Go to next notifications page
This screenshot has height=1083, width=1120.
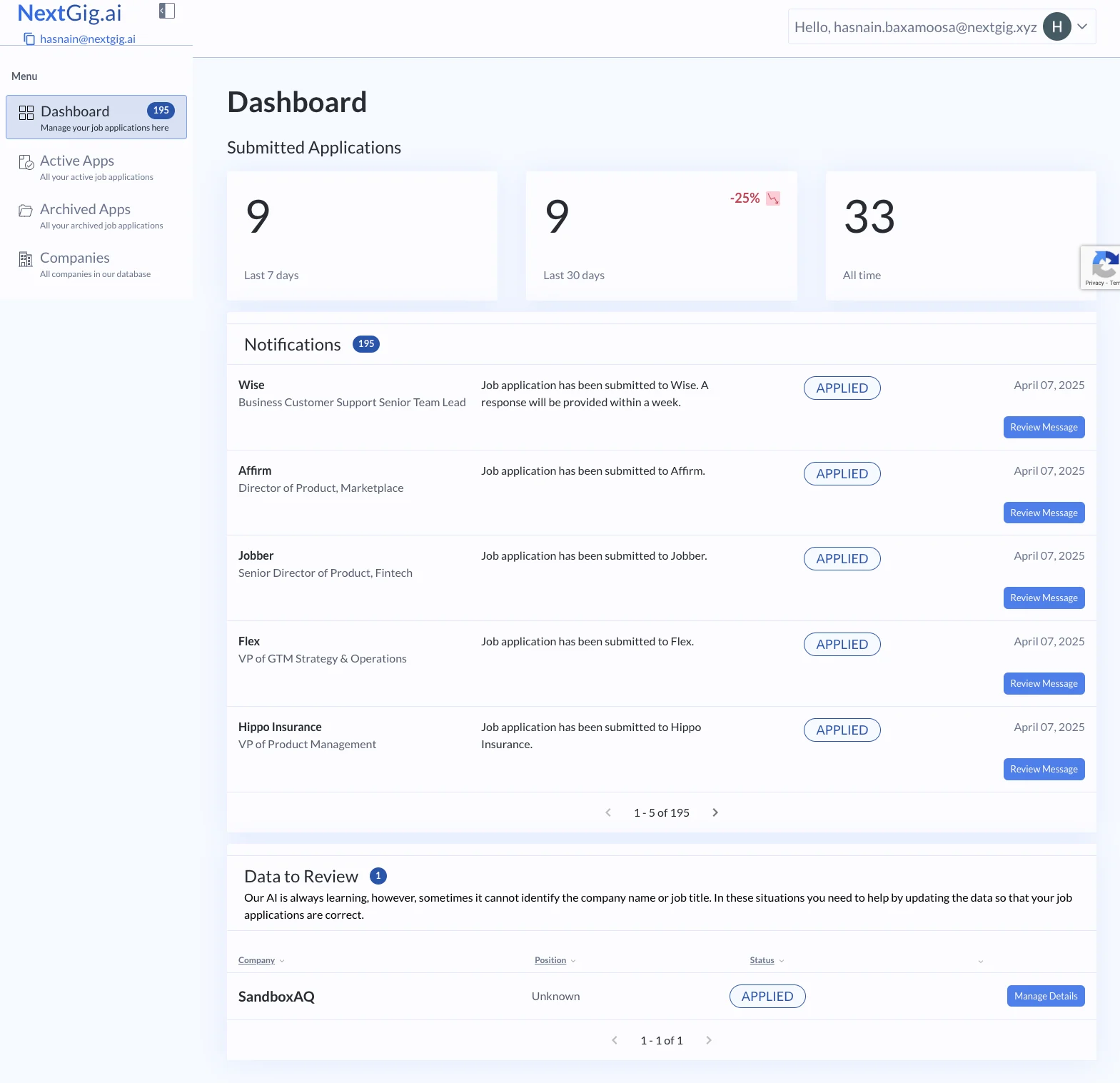pyautogui.click(x=715, y=812)
